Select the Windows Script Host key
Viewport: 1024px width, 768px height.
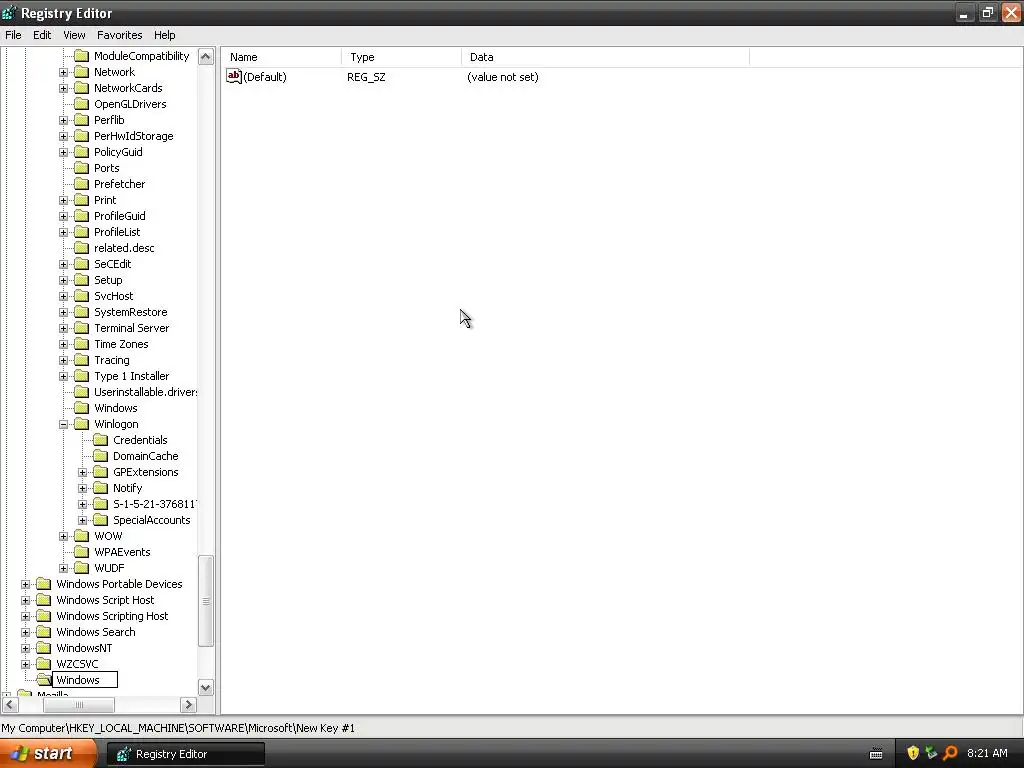pyautogui.click(x=105, y=600)
